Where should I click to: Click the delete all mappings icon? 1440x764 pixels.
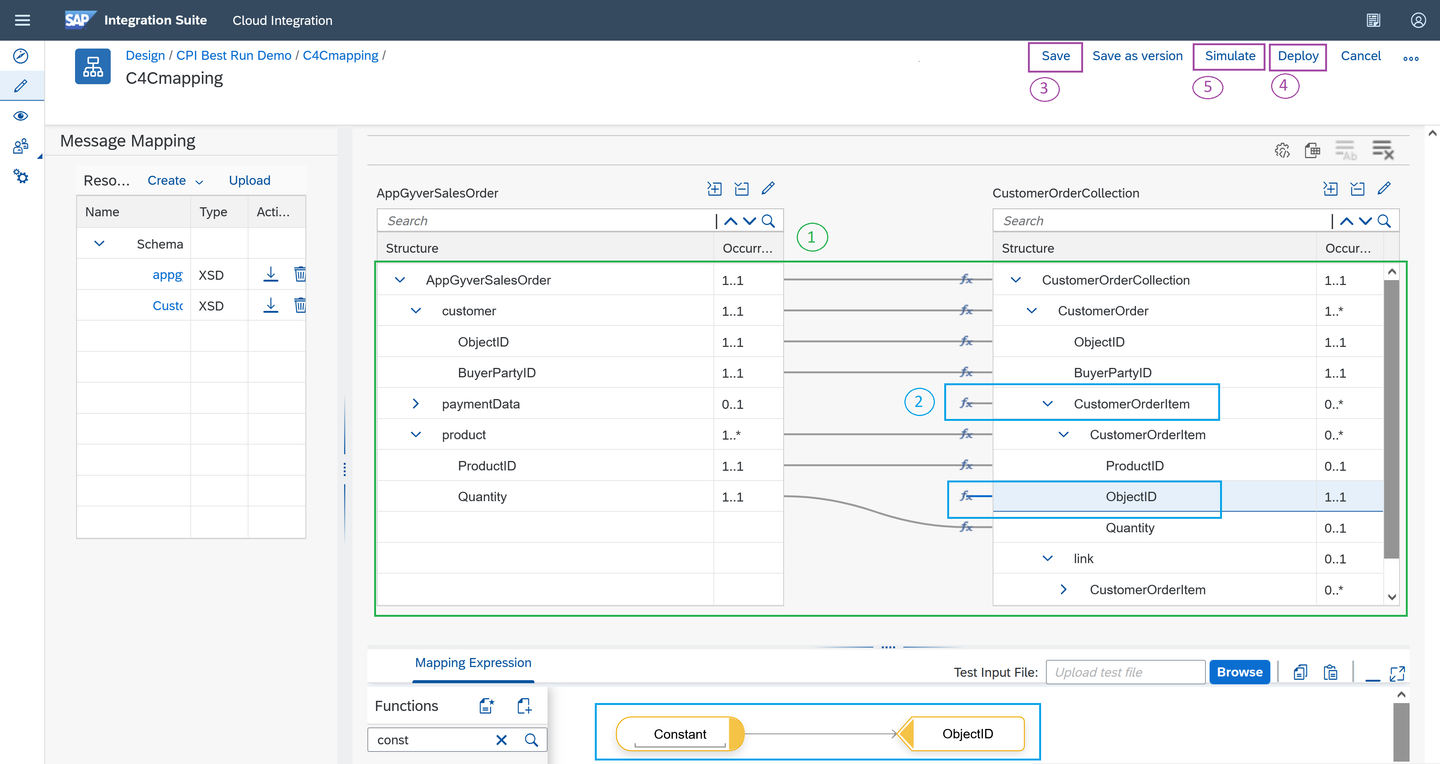1383,150
